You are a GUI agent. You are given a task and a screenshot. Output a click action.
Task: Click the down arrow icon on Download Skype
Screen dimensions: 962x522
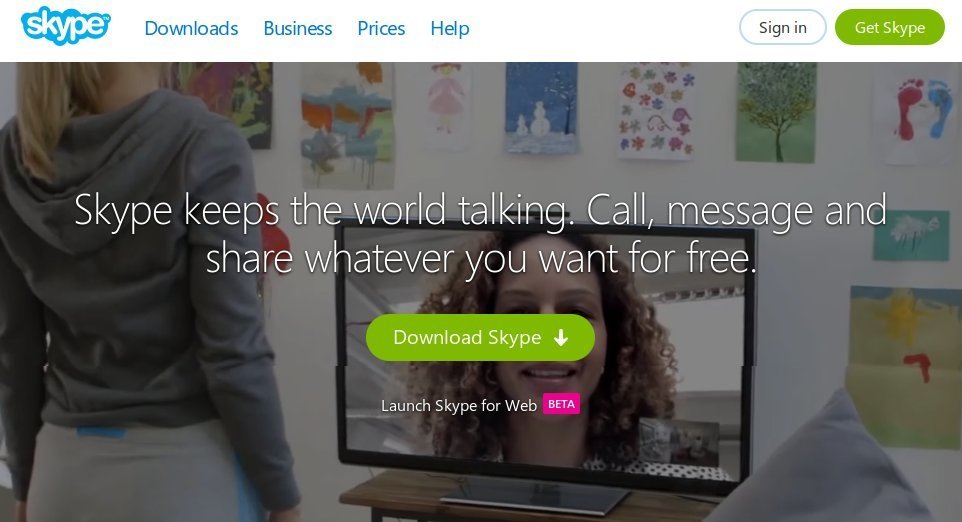tap(561, 337)
